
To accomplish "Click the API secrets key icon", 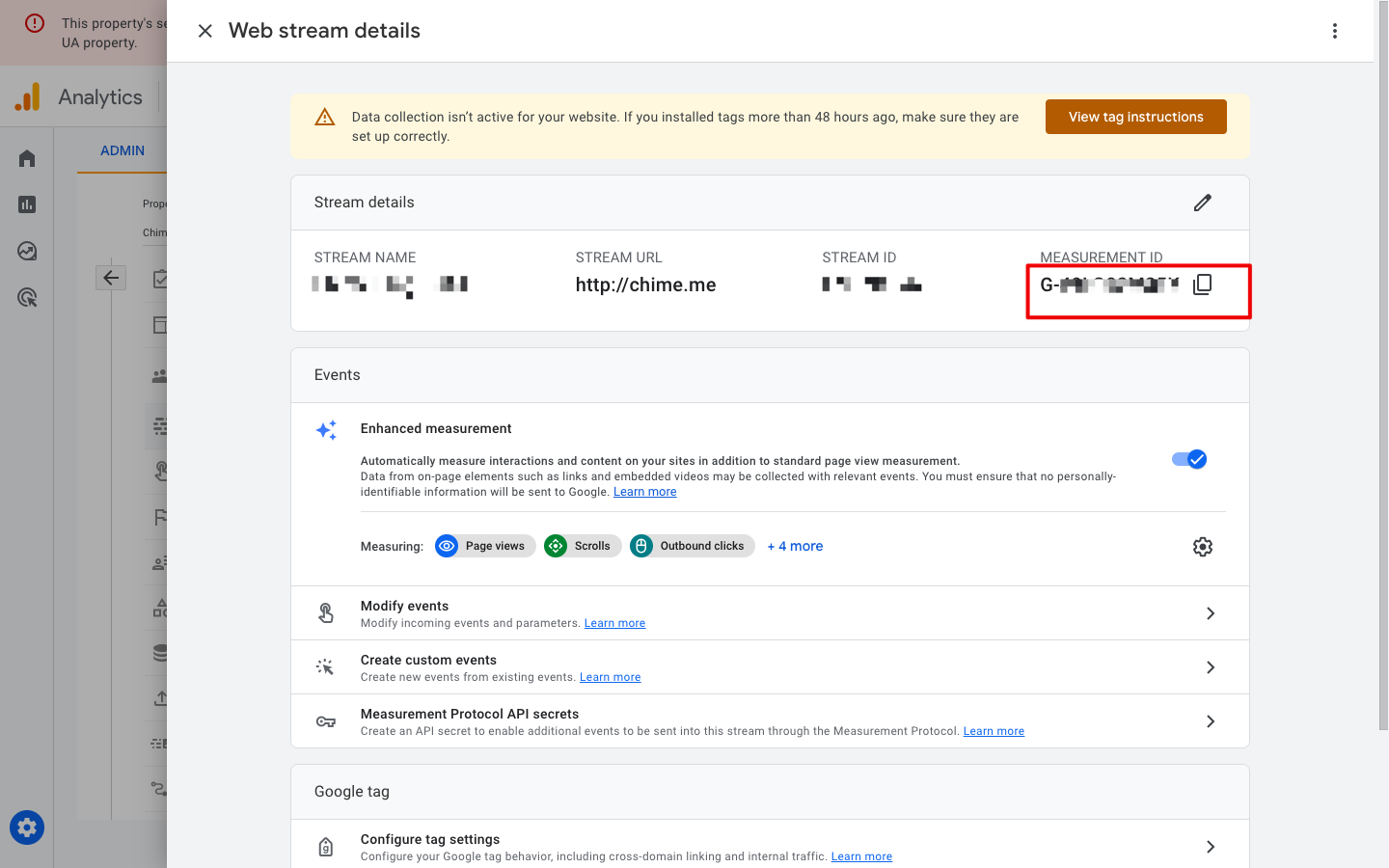I will coord(326,721).
